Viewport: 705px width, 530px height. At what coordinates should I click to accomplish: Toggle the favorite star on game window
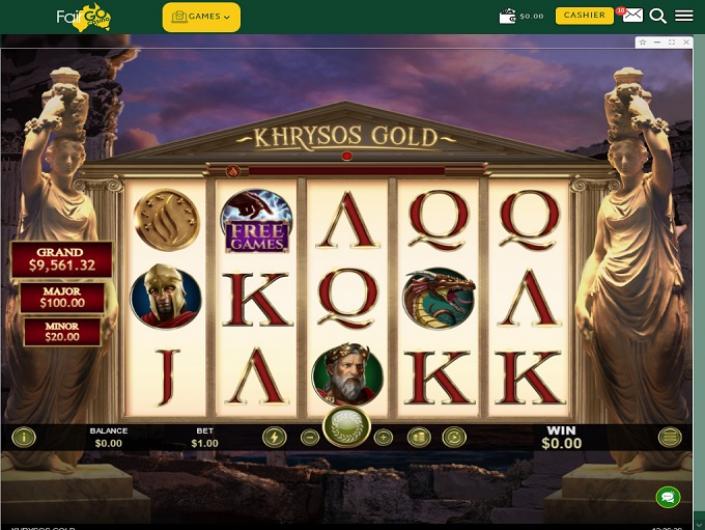643,42
